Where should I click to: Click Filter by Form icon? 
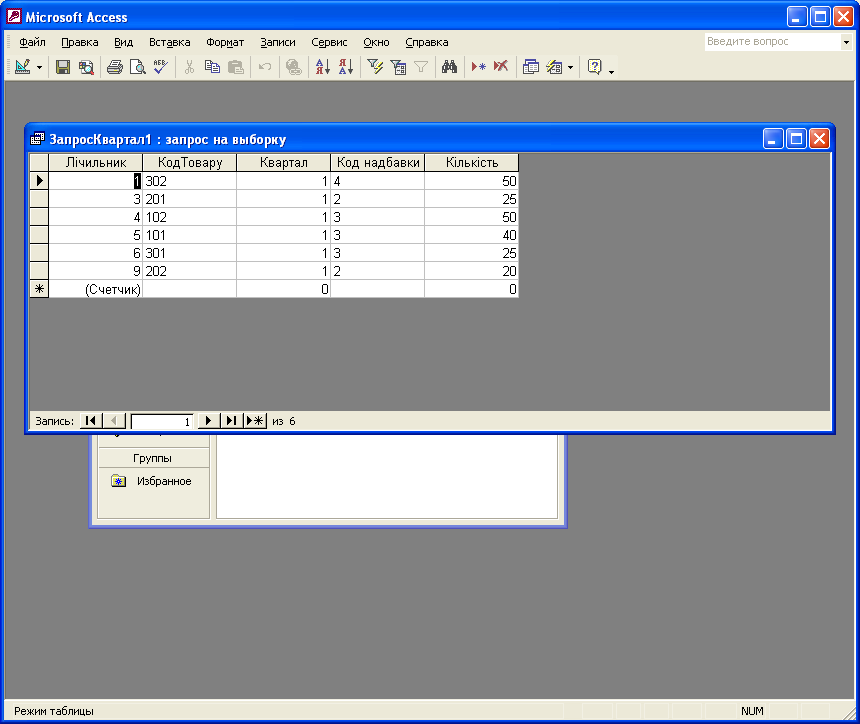(x=398, y=67)
